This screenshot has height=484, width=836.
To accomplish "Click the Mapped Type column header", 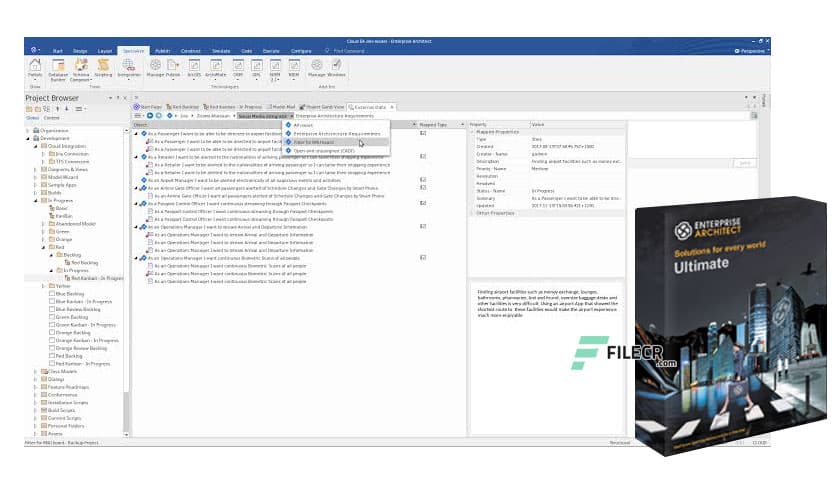I will (x=441, y=125).
